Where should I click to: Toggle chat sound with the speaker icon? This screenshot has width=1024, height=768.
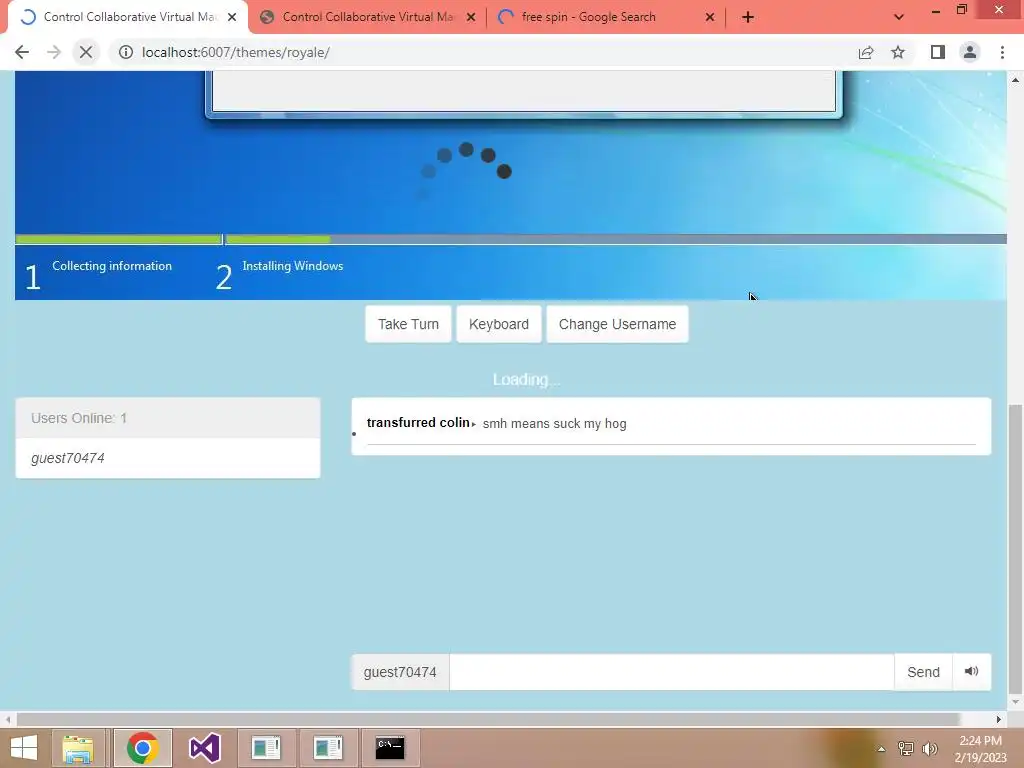click(x=972, y=672)
